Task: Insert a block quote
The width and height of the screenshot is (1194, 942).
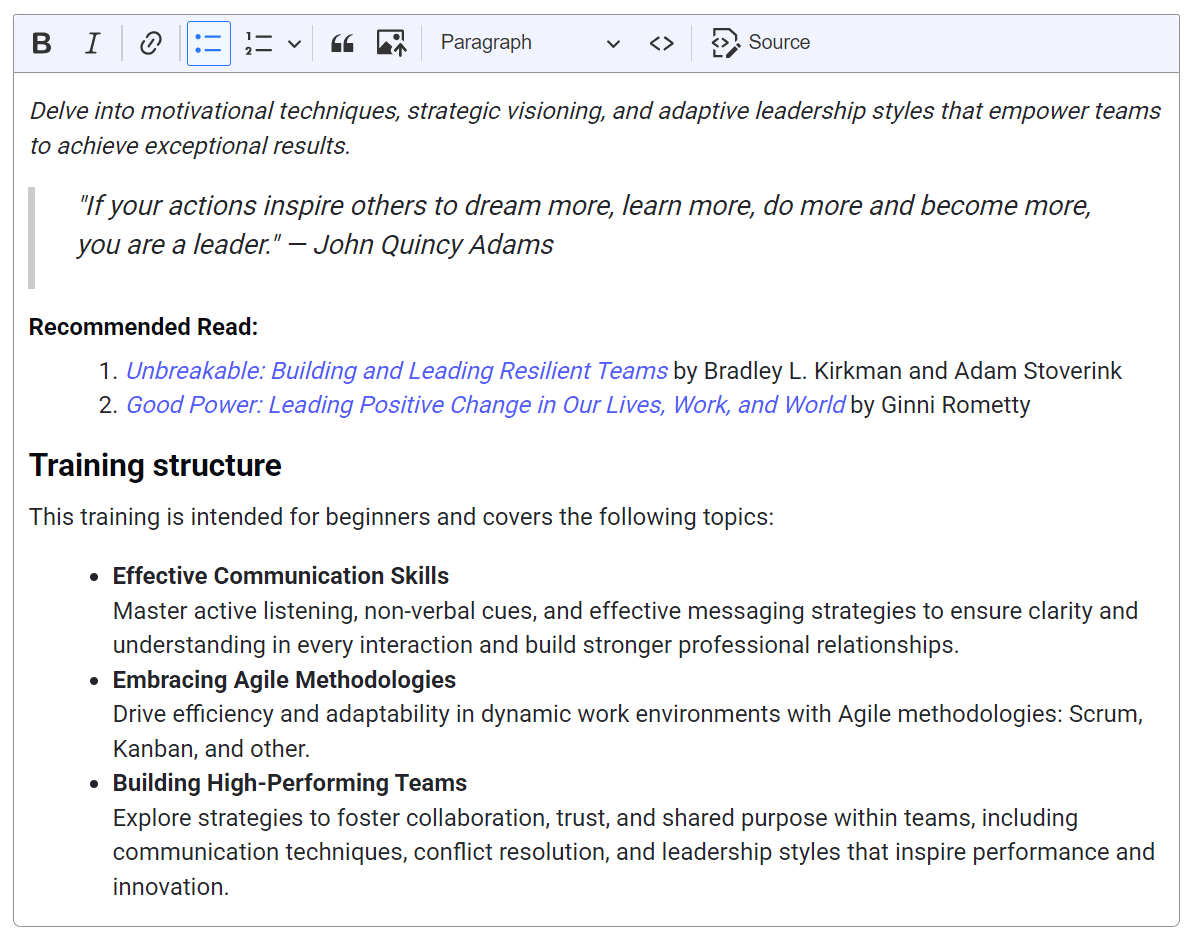Action: (342, 43)
